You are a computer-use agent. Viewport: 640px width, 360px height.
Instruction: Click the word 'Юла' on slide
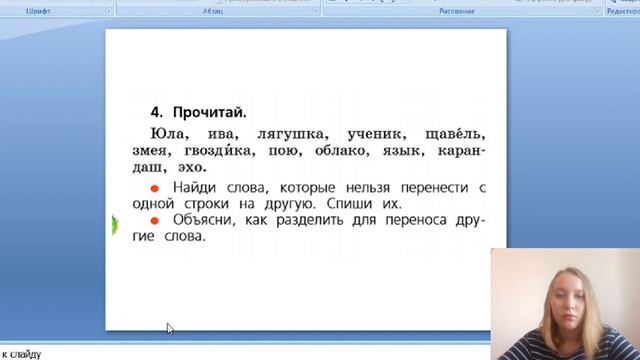point(167,134)
